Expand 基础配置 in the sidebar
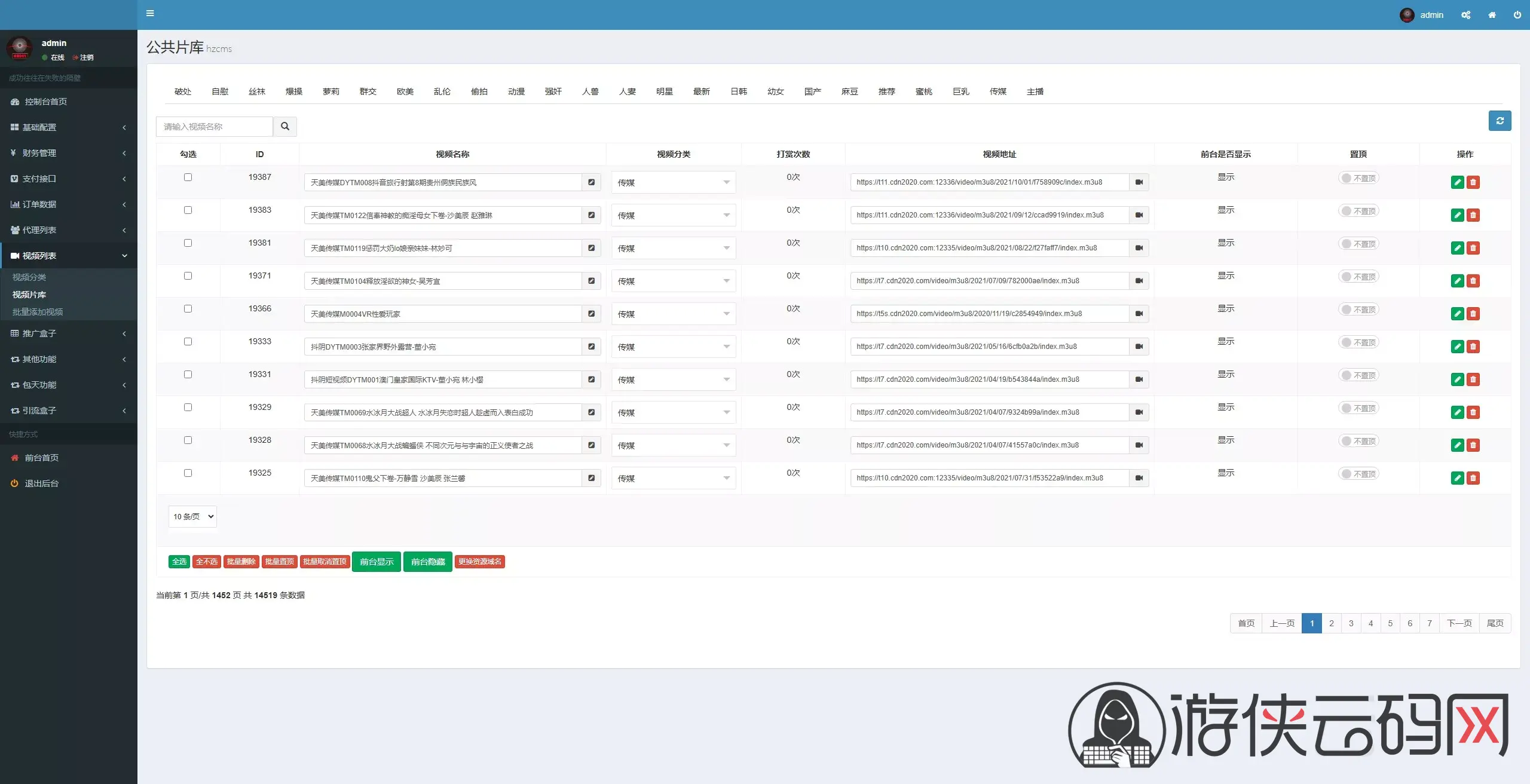The width and height of the screenshot is (1530, 784). (x=68, y=127)
